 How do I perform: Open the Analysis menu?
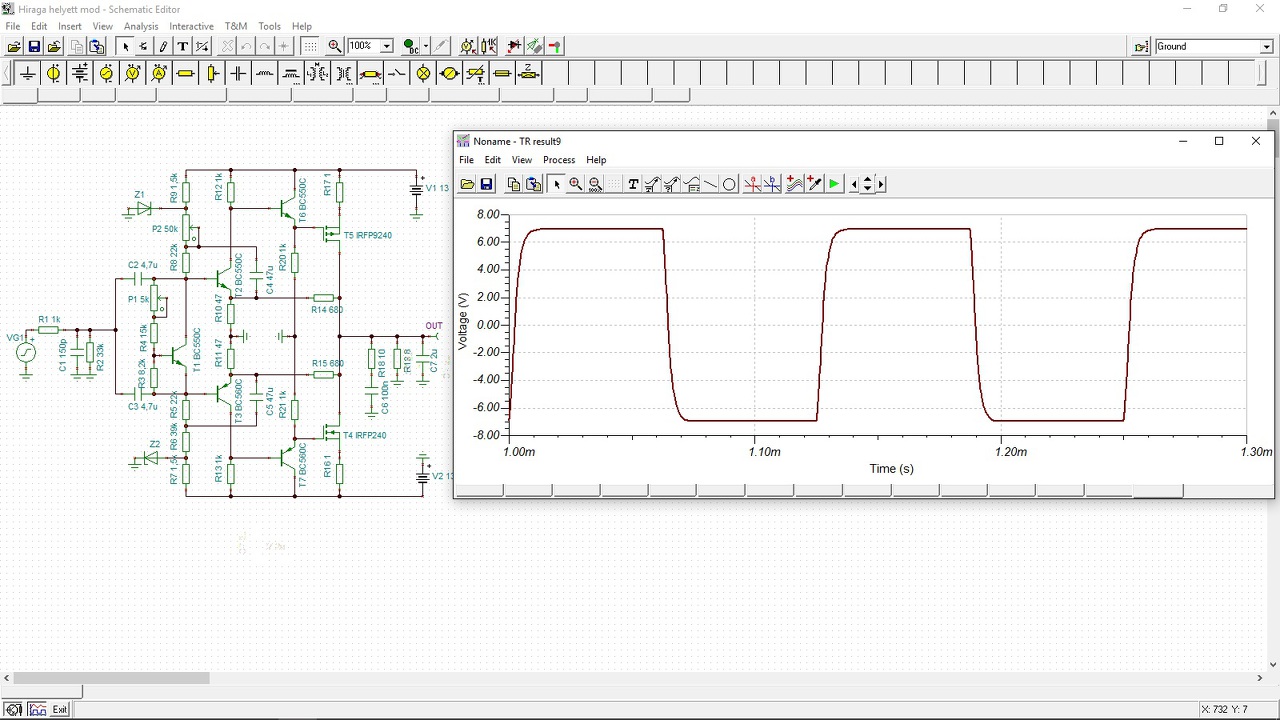[141, 26]
